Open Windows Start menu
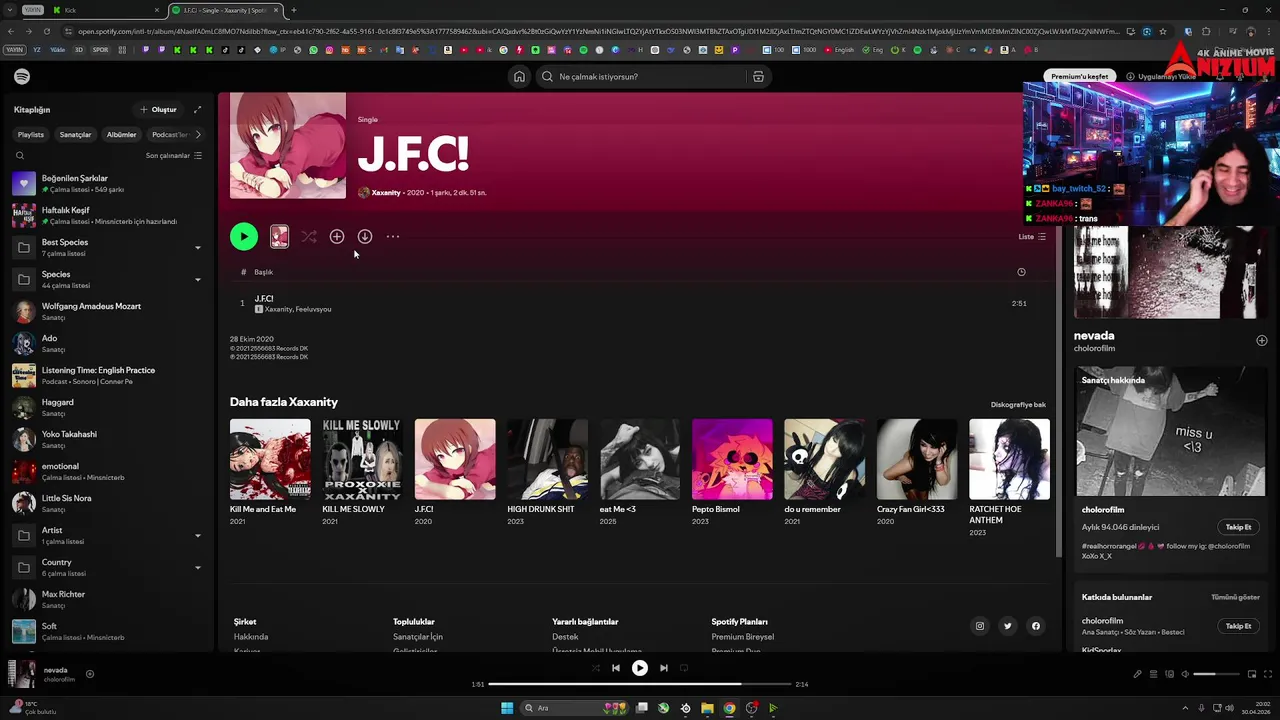This screenshot has height=720, width=1280. coord(507,708)
